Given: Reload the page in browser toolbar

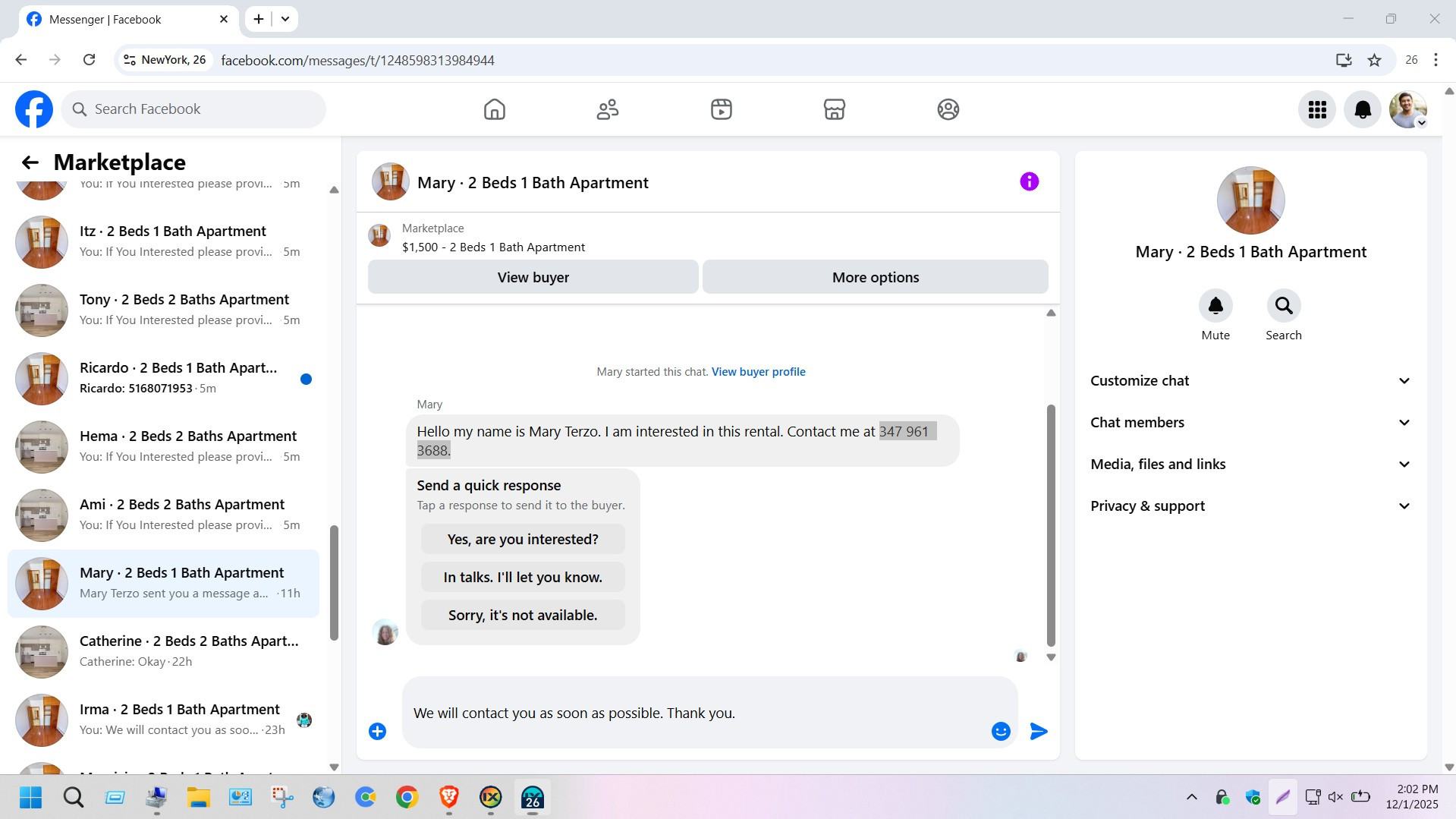Looking at the screenshot, I should 89,60.
